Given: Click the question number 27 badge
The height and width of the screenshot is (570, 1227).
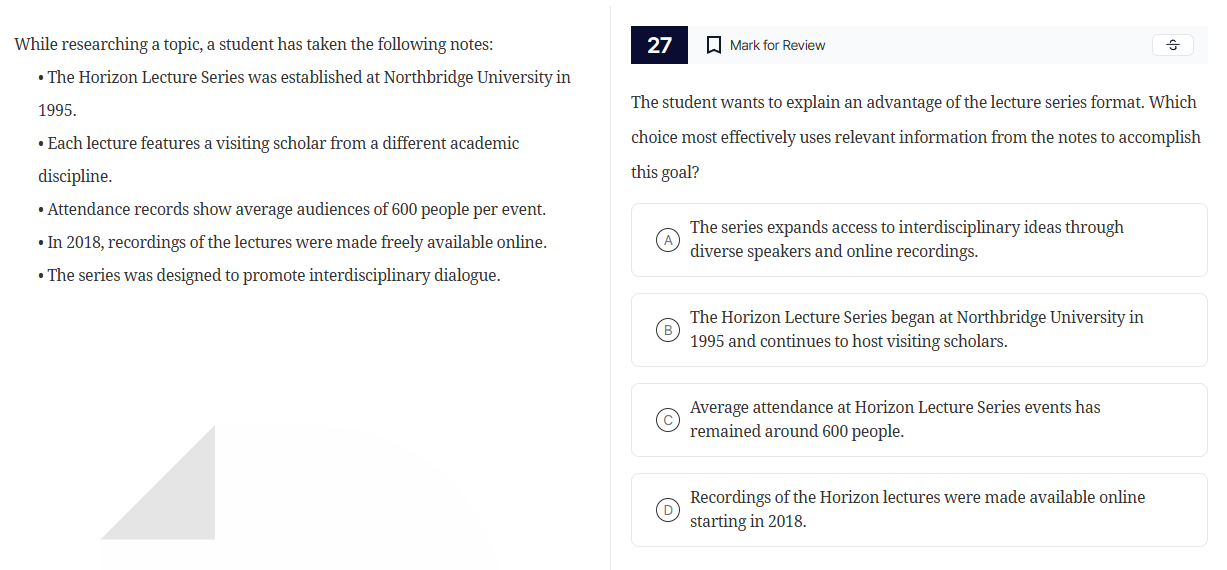Looking at the screenshot, I should pos(659,45).
